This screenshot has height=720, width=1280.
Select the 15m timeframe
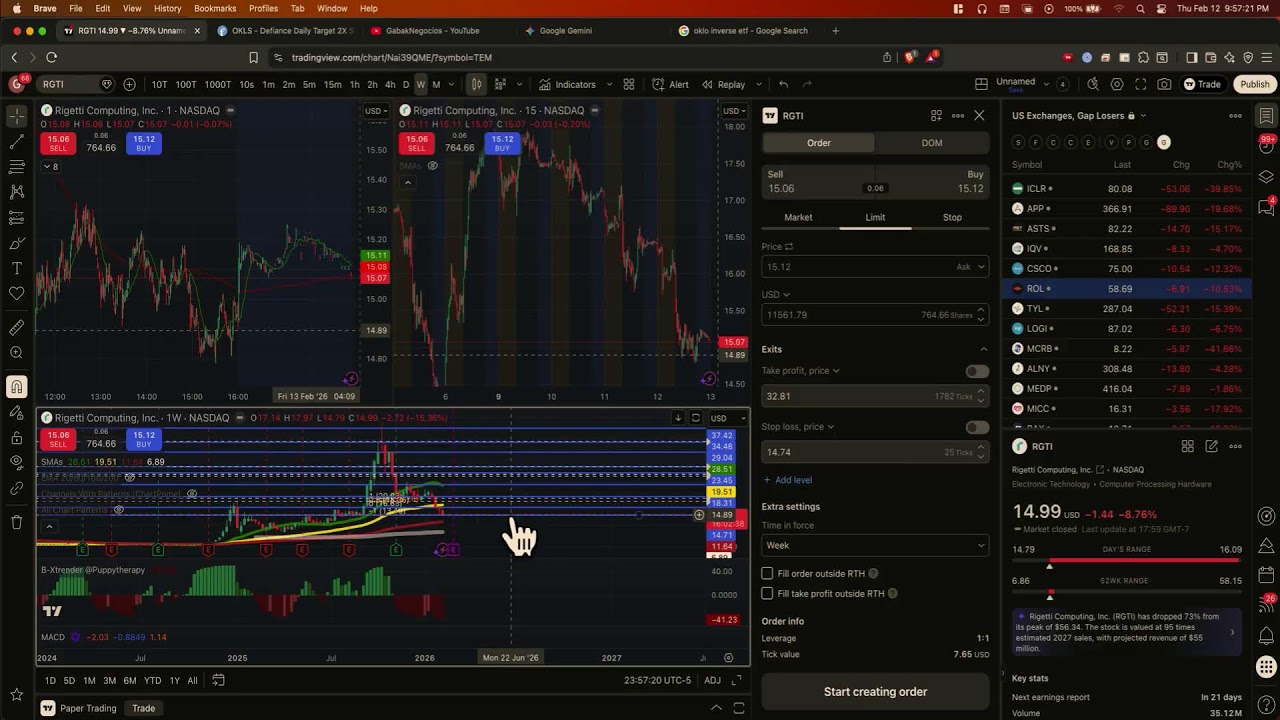tap(332, 84)
